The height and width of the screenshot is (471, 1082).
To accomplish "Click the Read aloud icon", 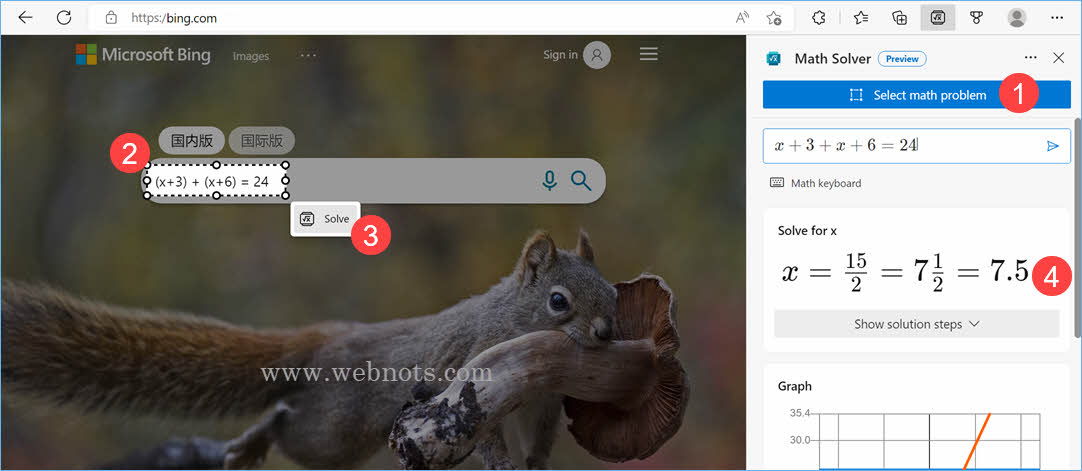I will (x=742, y=18).
